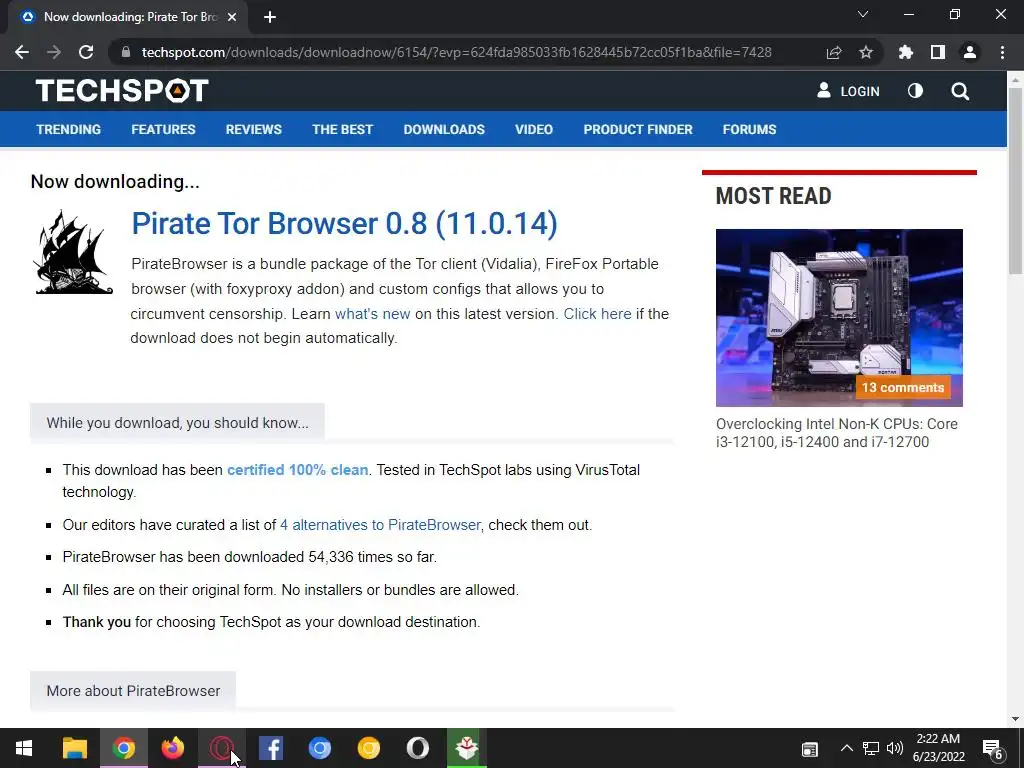Open File Explorer from taskbar
The image size is (1024, 768).
tap(74, 748)
